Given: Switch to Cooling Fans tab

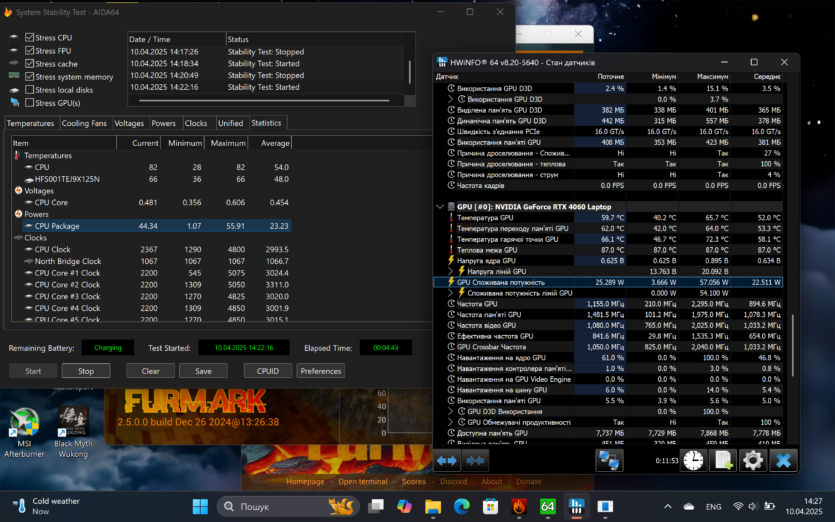Looking at the screenshot, I should [84, 123].
